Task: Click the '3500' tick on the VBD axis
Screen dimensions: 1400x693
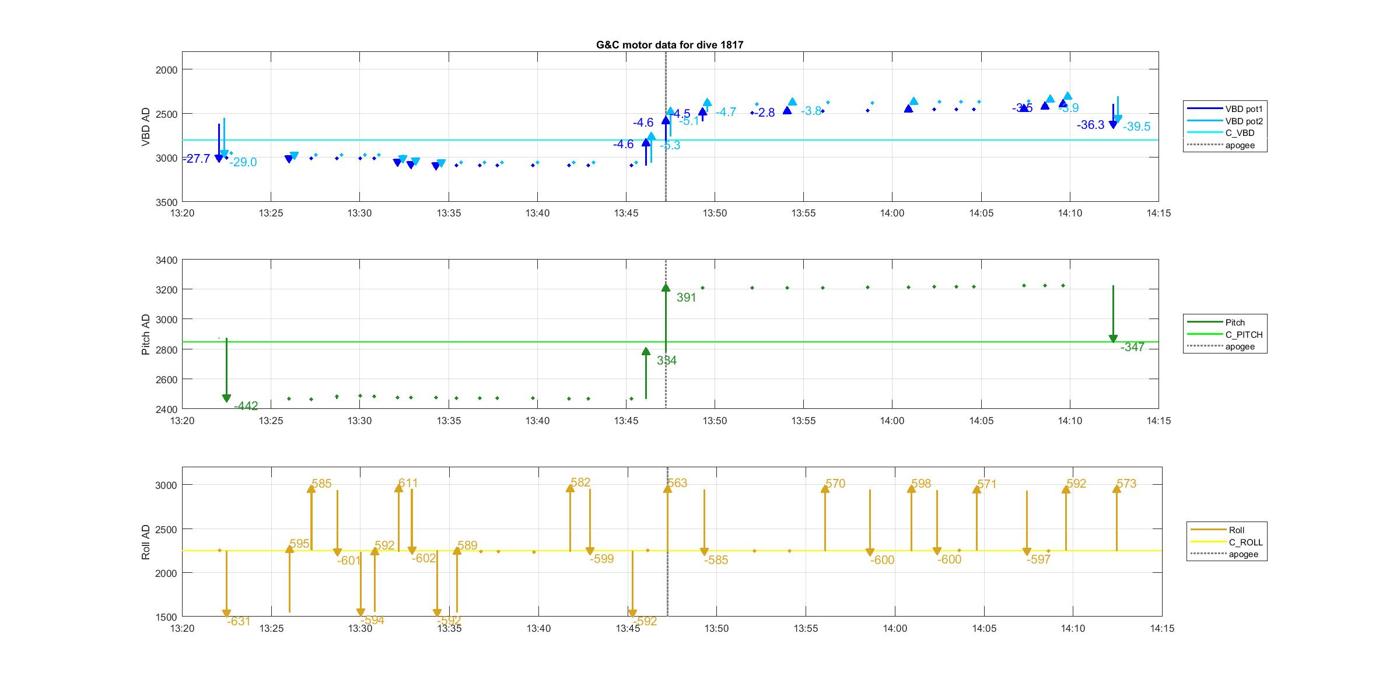Action: click(166, 202)
